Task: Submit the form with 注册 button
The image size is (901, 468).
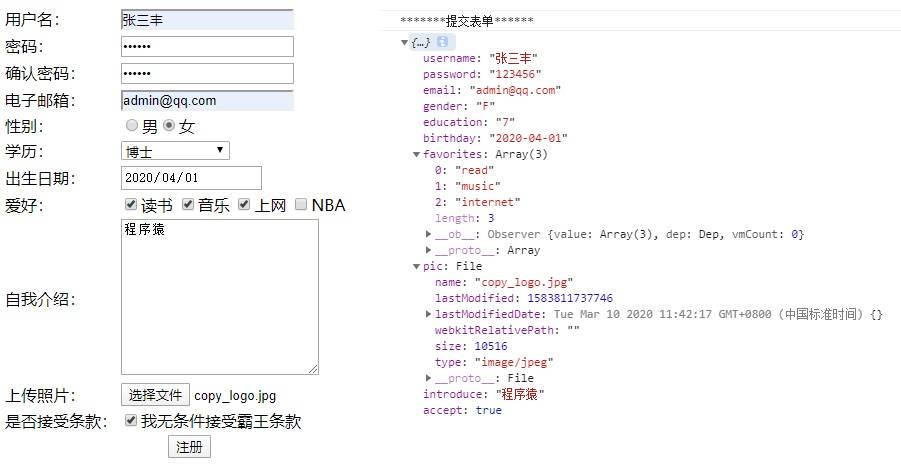Action: (189, 447)
